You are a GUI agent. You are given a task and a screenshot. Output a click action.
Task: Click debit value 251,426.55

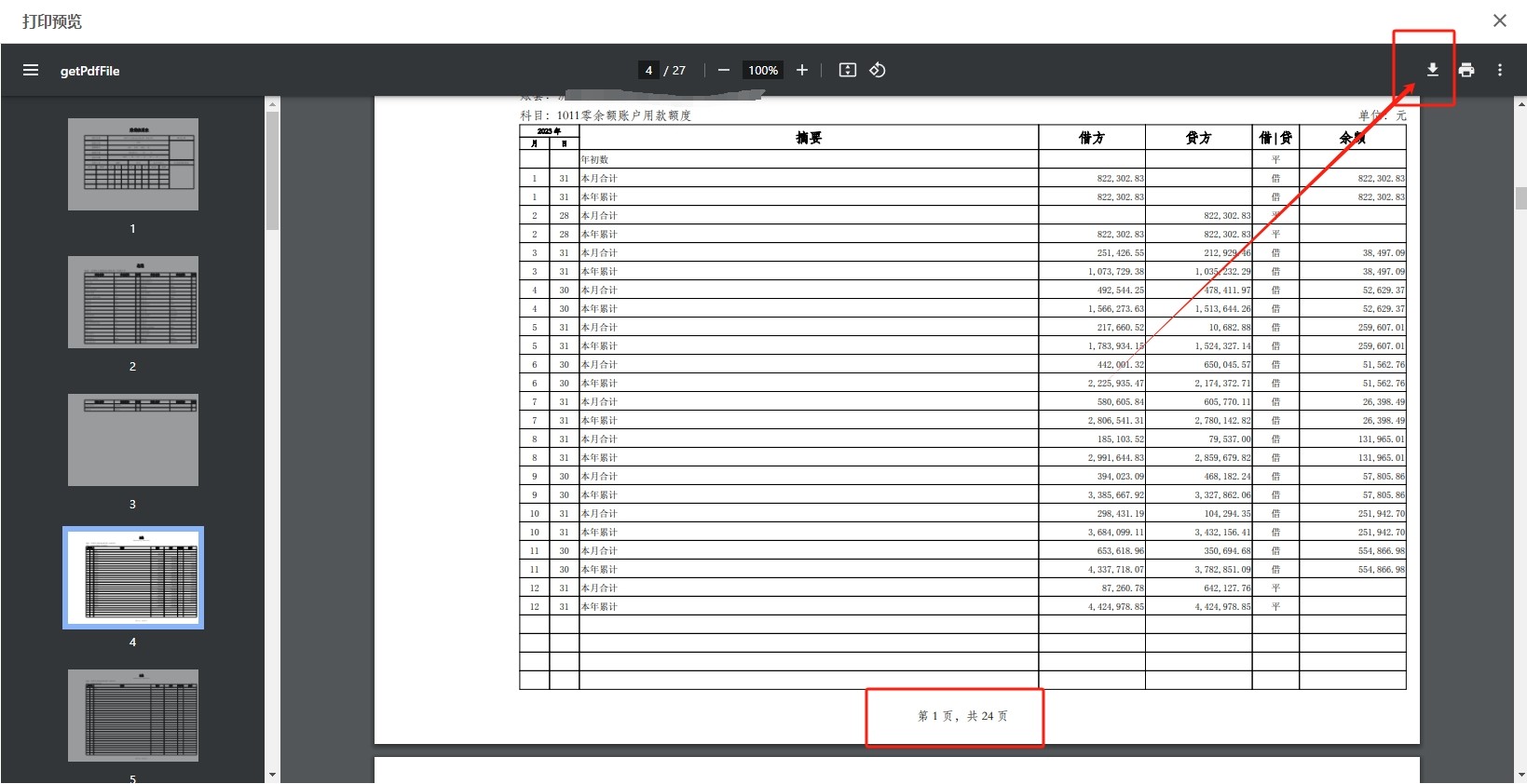click(1121, 252)
